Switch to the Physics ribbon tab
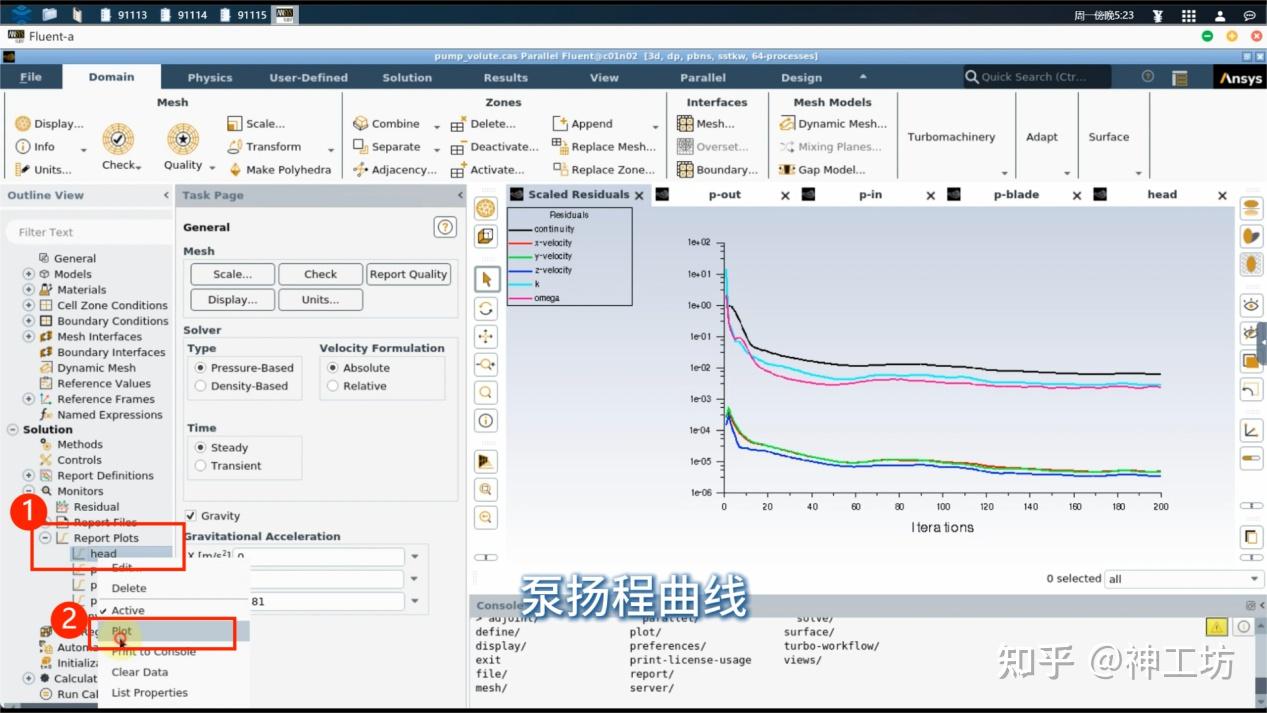The image size is (1267, 713). pyautogui.click(x=210, y=77)
